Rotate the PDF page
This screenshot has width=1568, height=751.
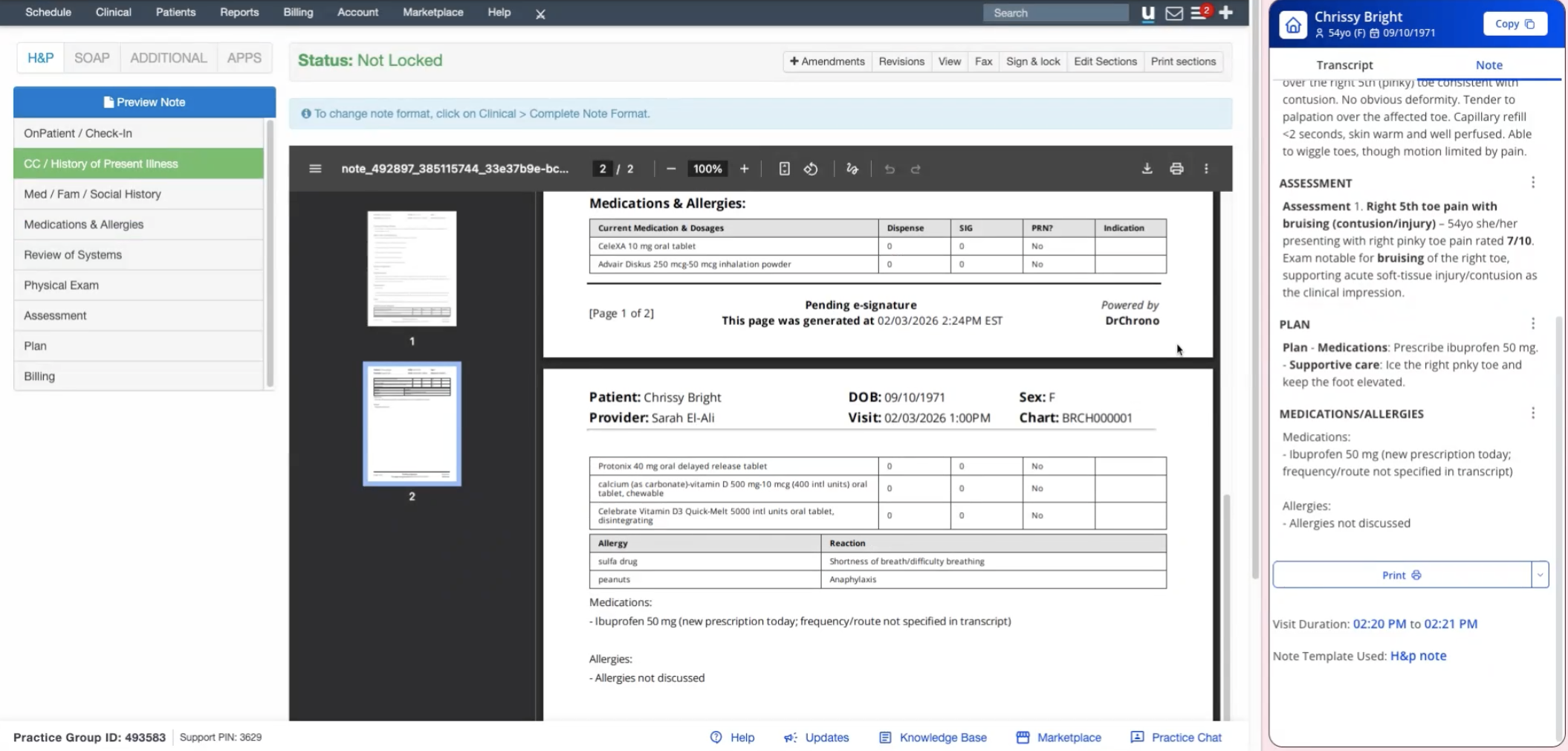pos(811,169)
